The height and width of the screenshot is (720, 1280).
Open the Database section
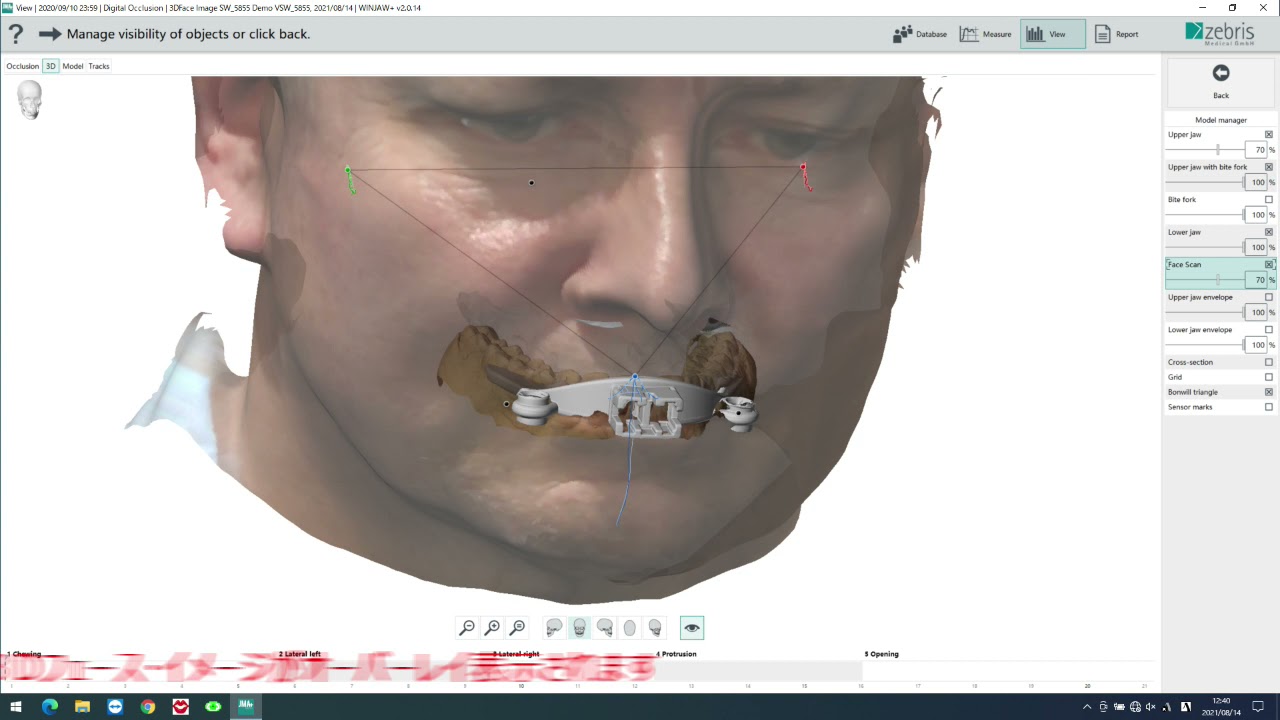pos(920,34)
